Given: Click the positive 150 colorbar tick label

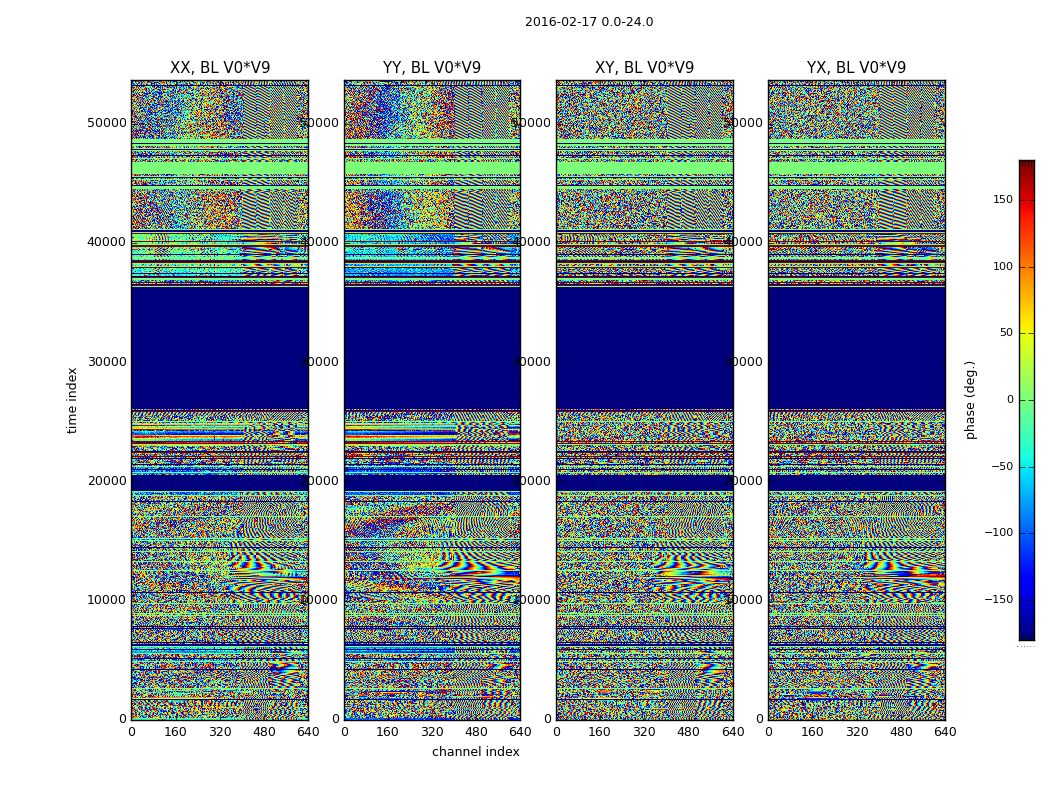Looking at the screenshot, I should (x=1003, y=199).
